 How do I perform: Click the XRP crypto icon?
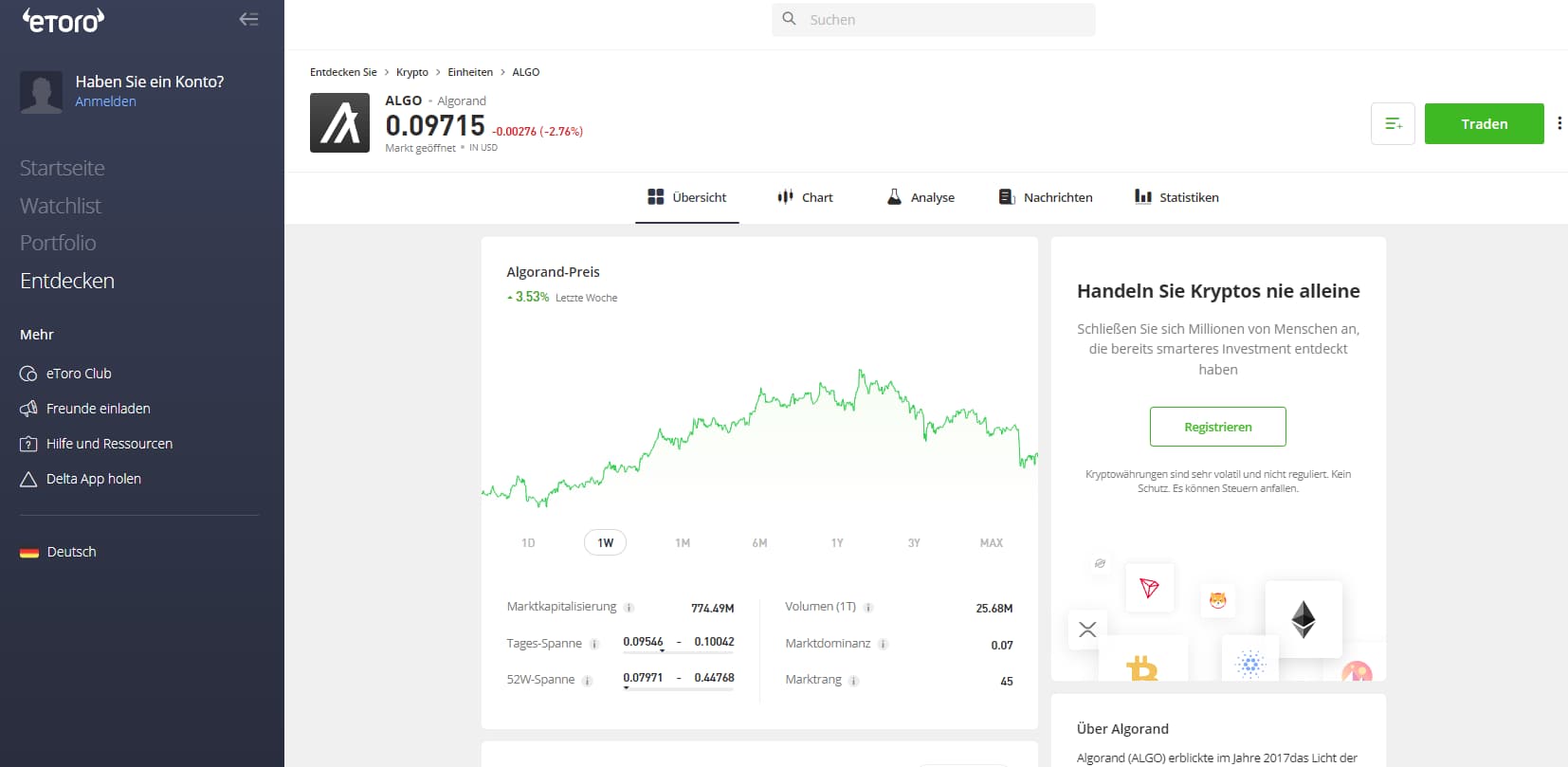click(1087, 630)
